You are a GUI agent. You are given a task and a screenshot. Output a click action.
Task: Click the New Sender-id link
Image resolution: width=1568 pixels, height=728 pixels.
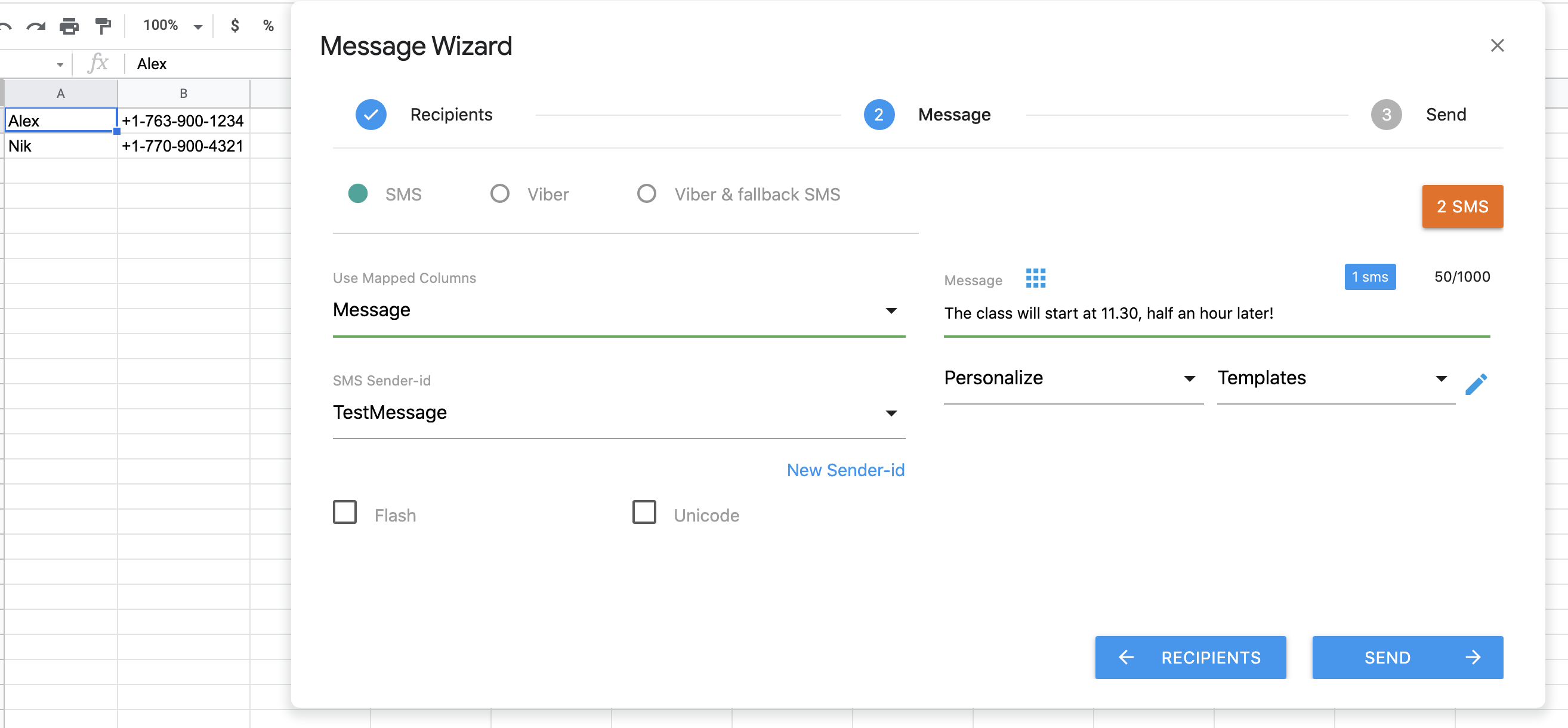(x=845, y=469)
